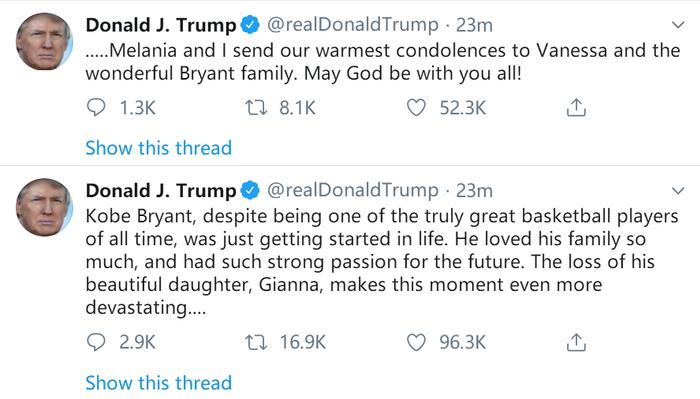Open profile picture on the second tweet

pos(44,208)
